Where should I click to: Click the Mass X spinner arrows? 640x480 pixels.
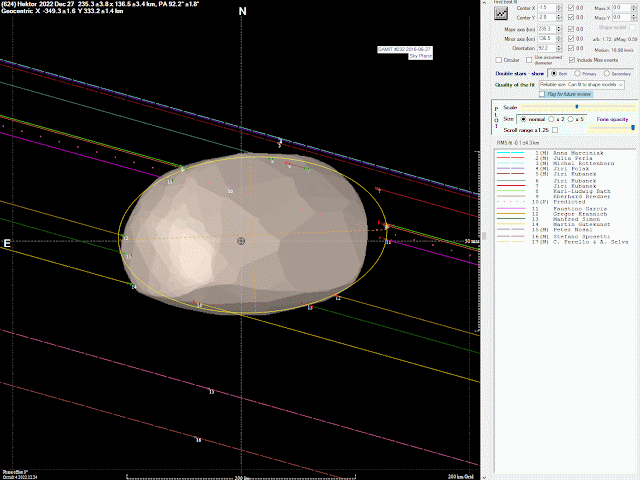(634, 8)
